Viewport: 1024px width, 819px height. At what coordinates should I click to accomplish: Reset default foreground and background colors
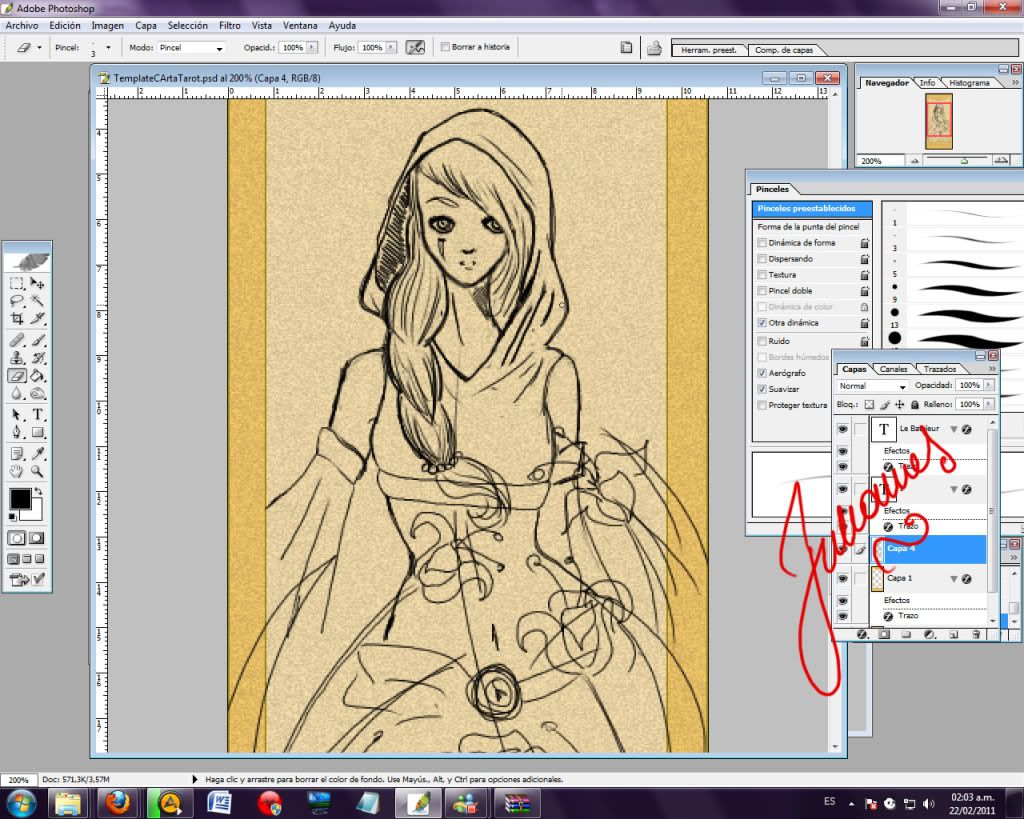[x=12, y=517]
